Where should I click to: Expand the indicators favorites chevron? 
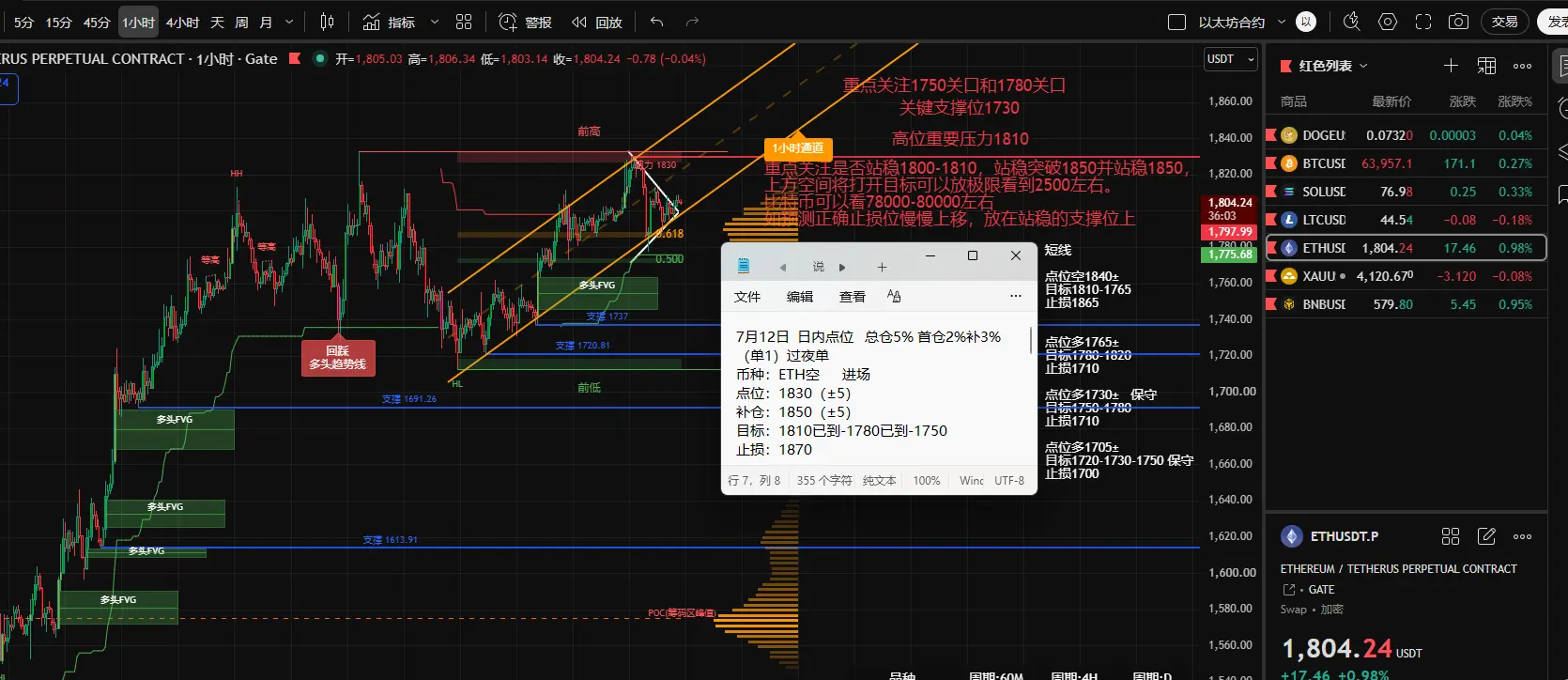coord(434,22)
